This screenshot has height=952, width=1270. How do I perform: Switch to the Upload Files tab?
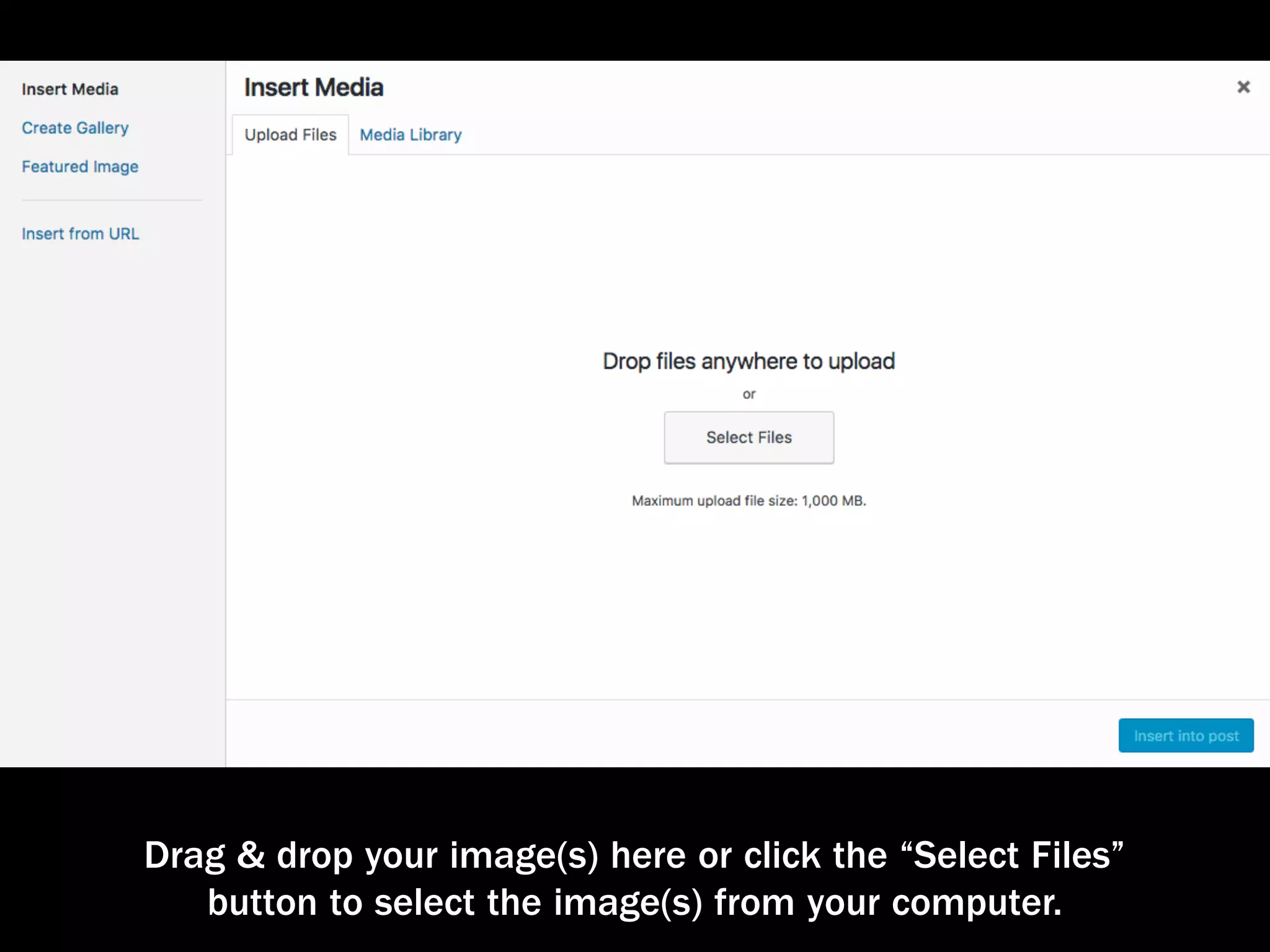tap(290, 134)
